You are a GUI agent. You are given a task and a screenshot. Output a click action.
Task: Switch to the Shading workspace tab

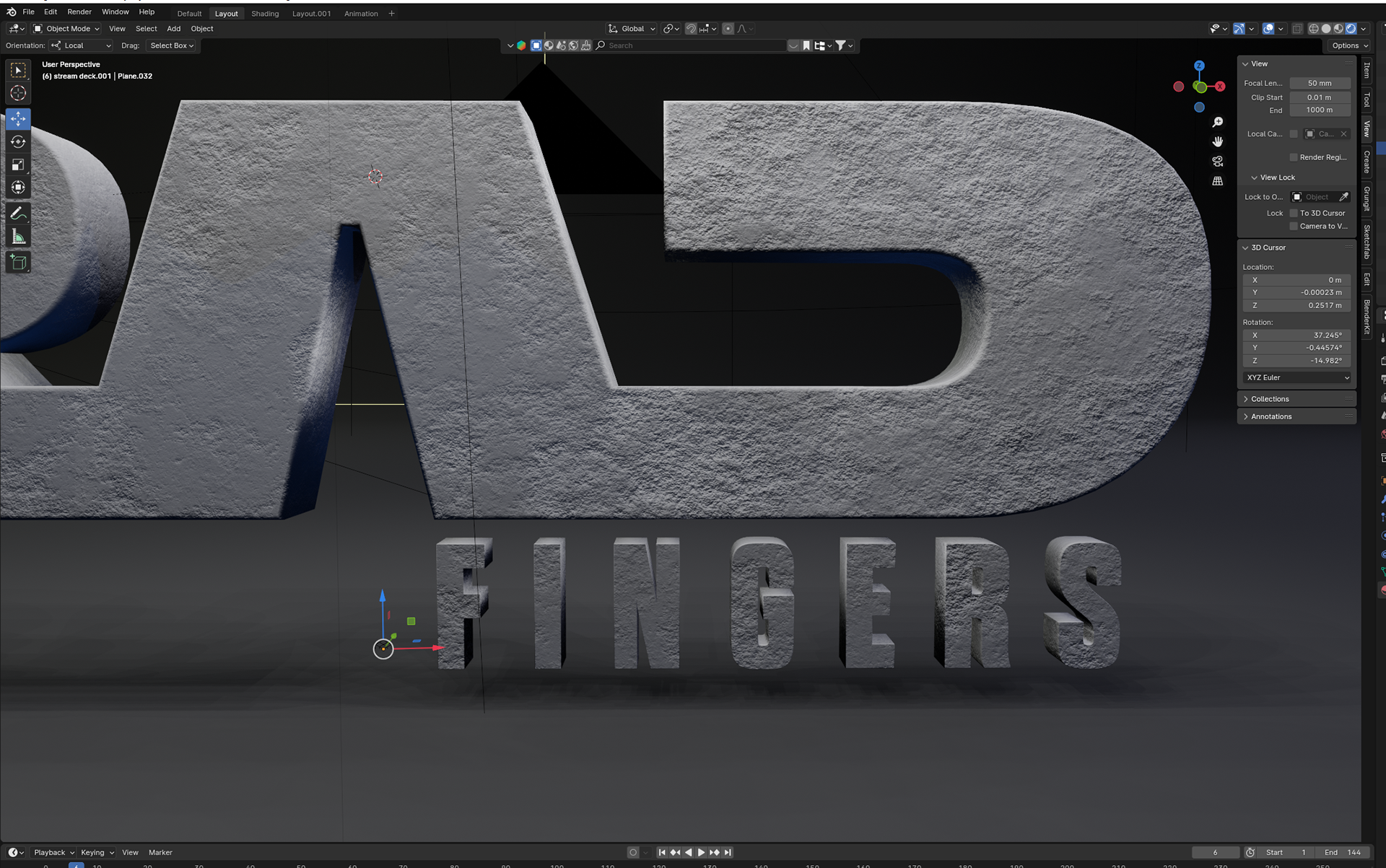pos(265,14)
